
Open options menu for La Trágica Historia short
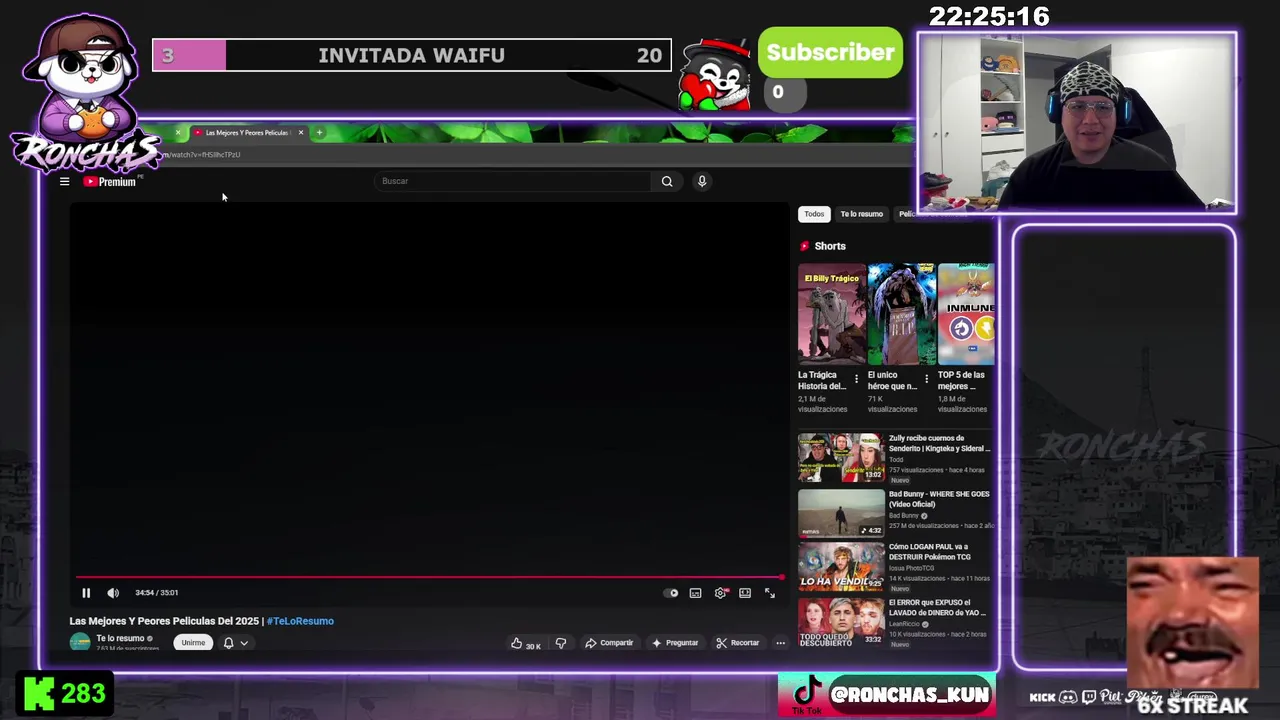[856, 379]
